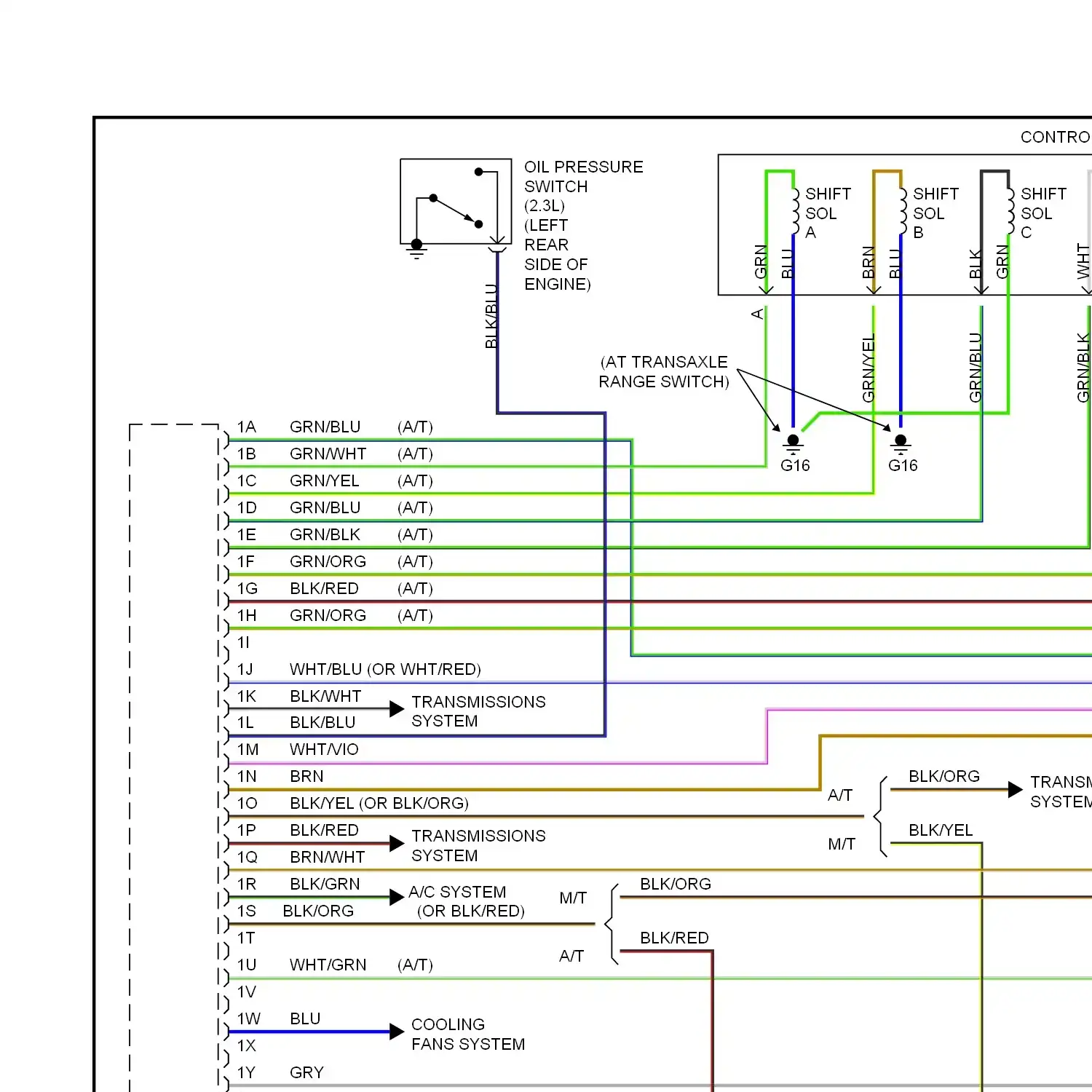The width and height of the screenshot is (1092, 1092).
Task: Click the GRN/YEL label on row 1C
Action: 325,481
